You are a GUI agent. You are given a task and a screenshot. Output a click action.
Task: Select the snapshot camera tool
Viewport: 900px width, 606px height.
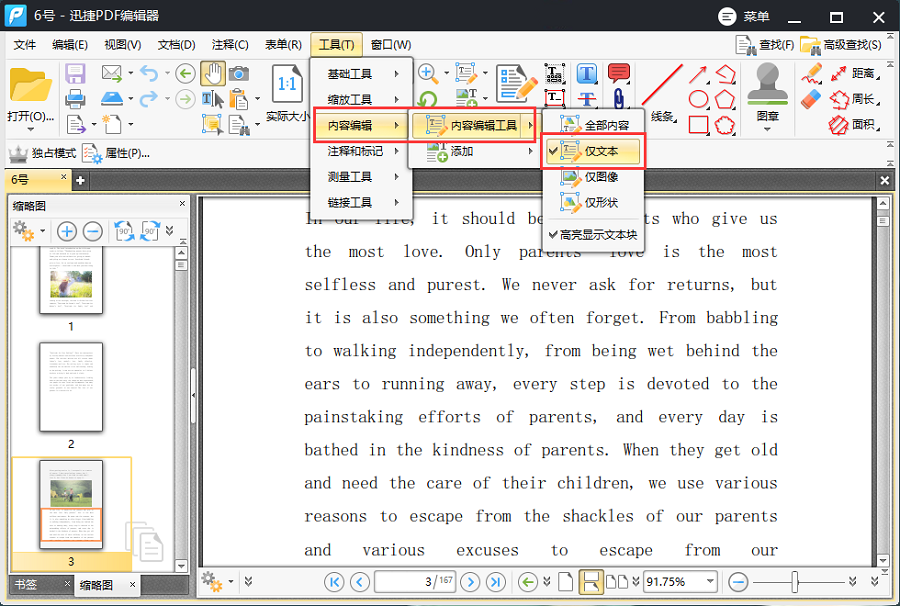[239, 73]
